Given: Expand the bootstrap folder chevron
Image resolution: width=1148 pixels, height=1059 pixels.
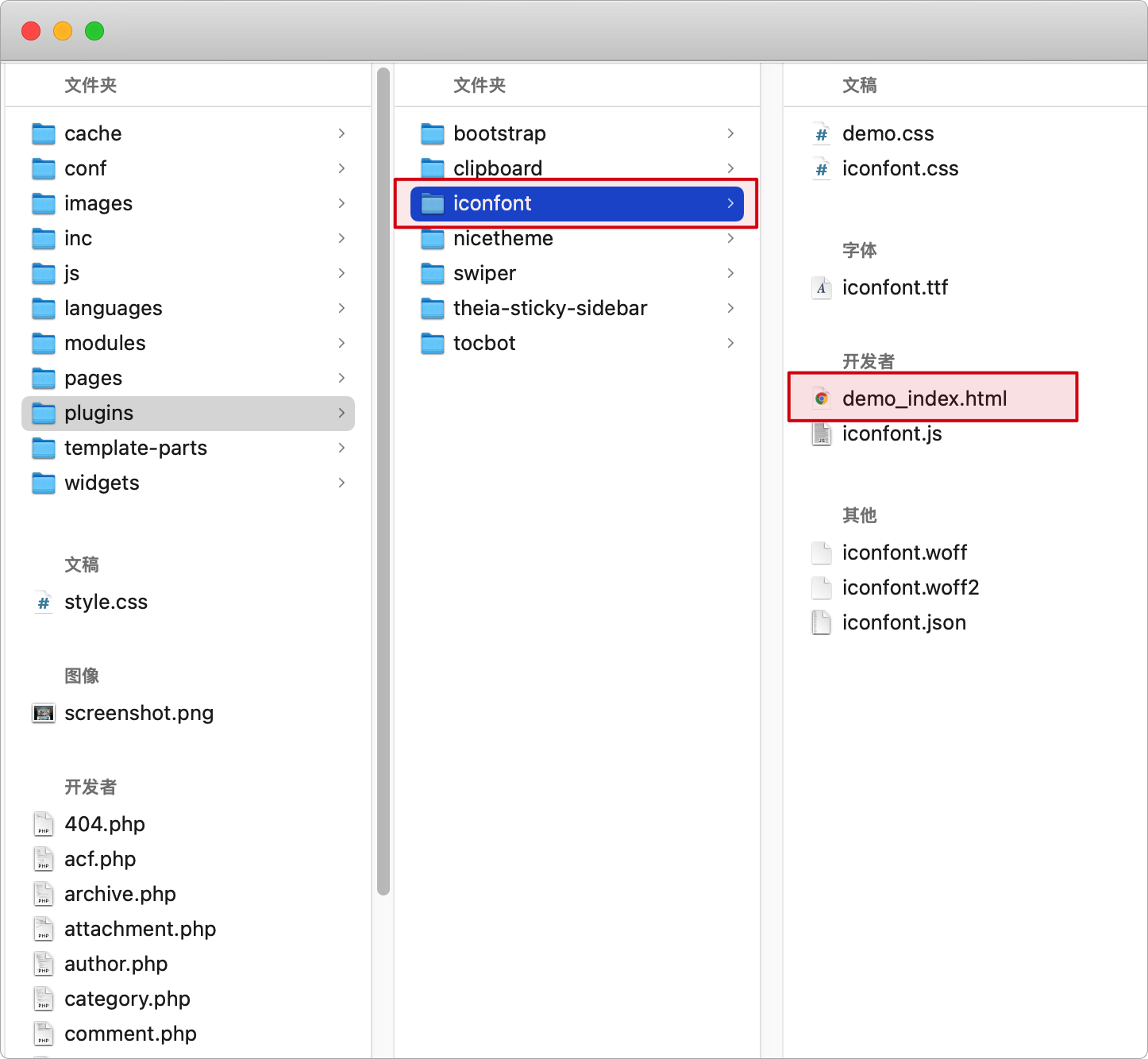Looking at the screenshot, I should tap(730, 133).
